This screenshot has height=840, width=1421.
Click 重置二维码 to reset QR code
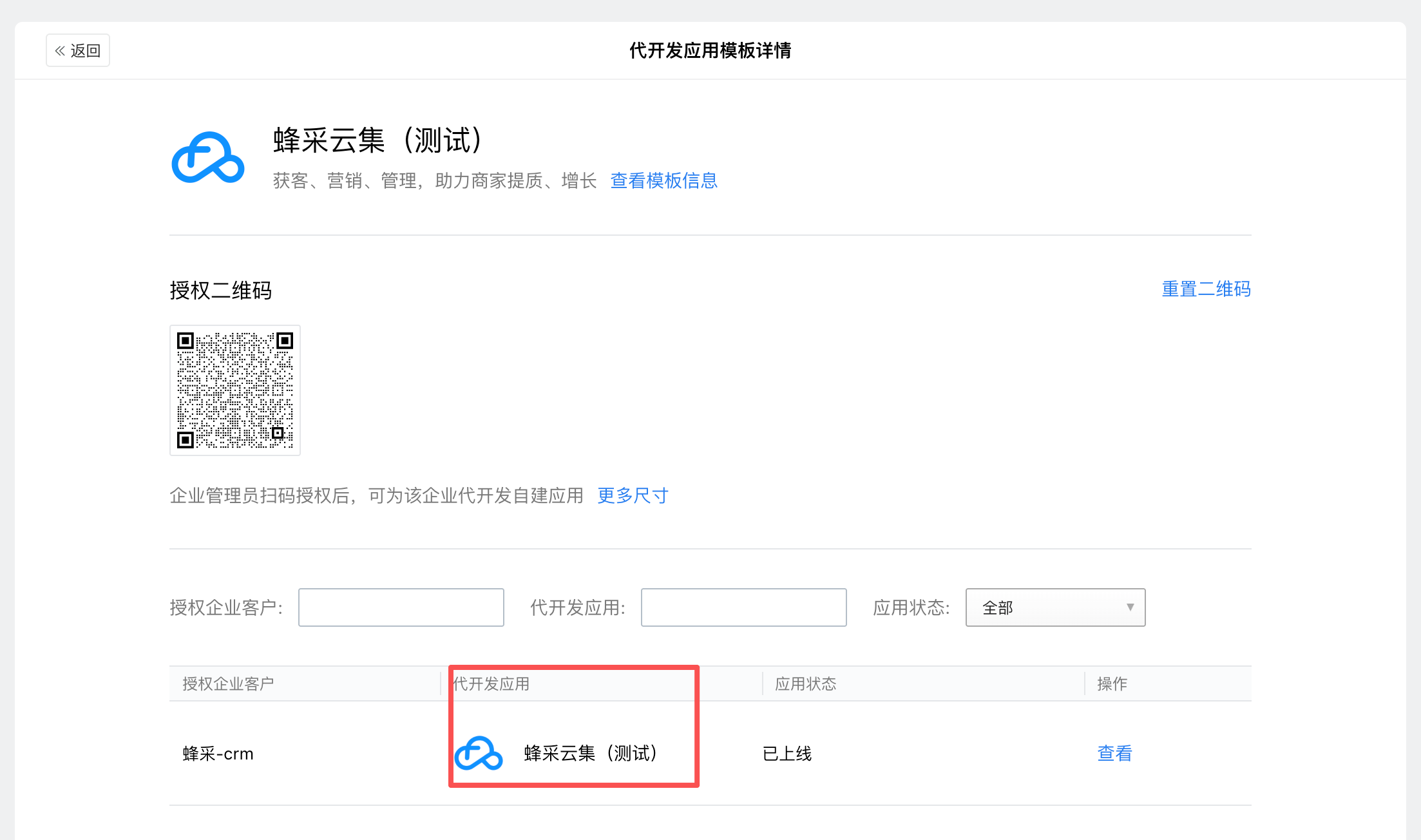pyautogui.click(x=1206, y=289)
